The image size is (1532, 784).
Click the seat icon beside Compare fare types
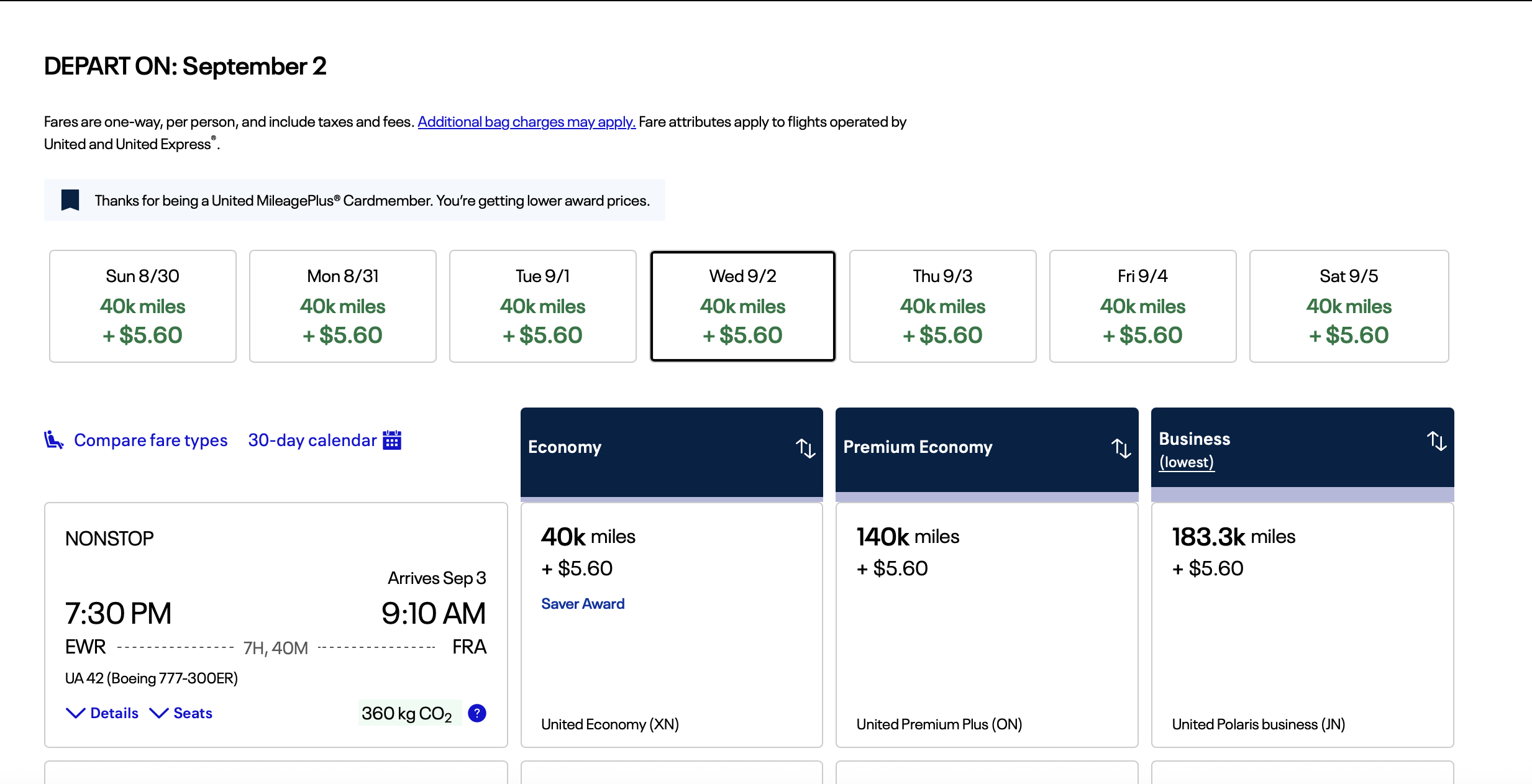[x=53, y=440]
